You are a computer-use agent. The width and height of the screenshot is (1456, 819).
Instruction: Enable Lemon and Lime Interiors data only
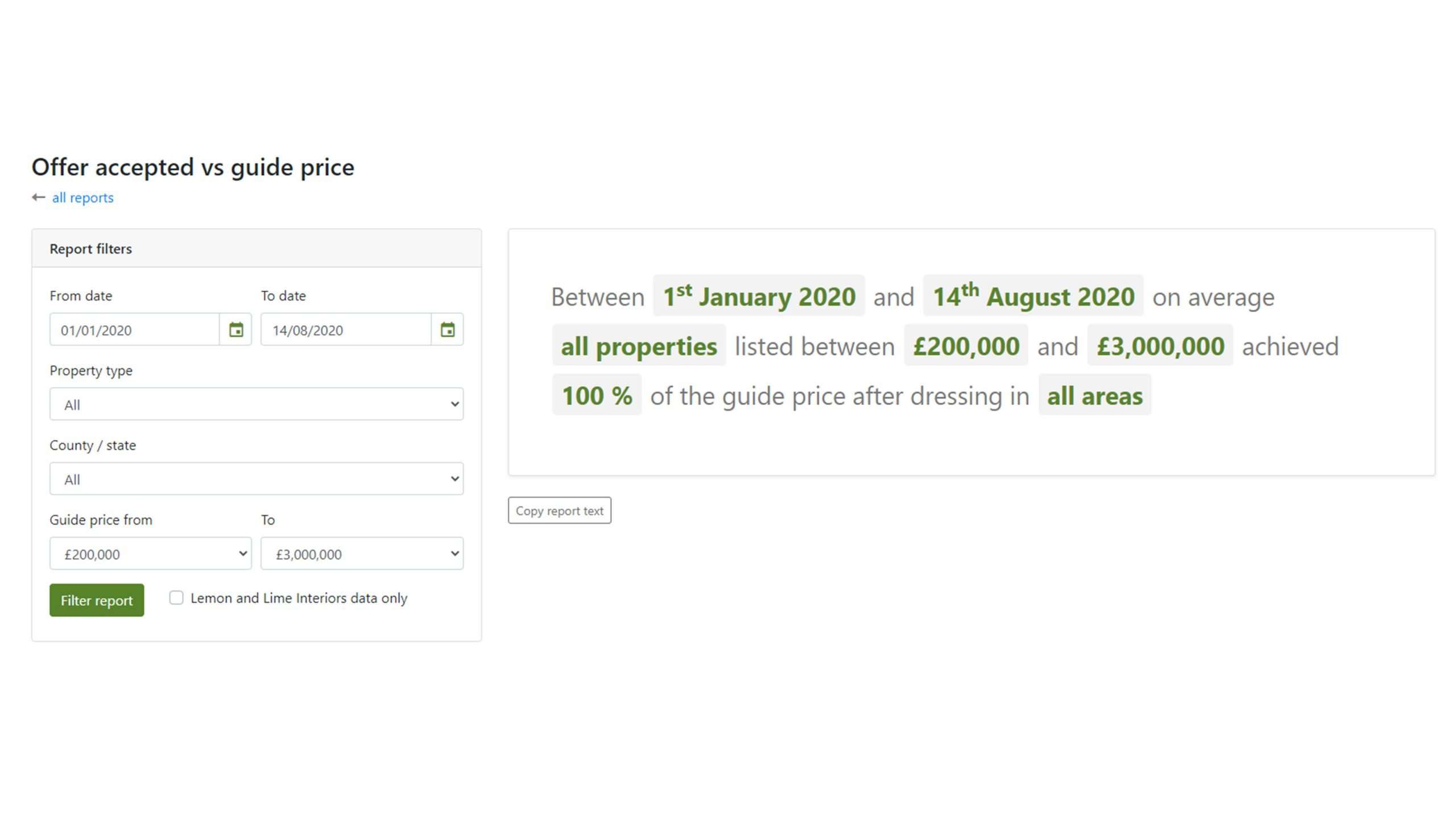[176, 598]
